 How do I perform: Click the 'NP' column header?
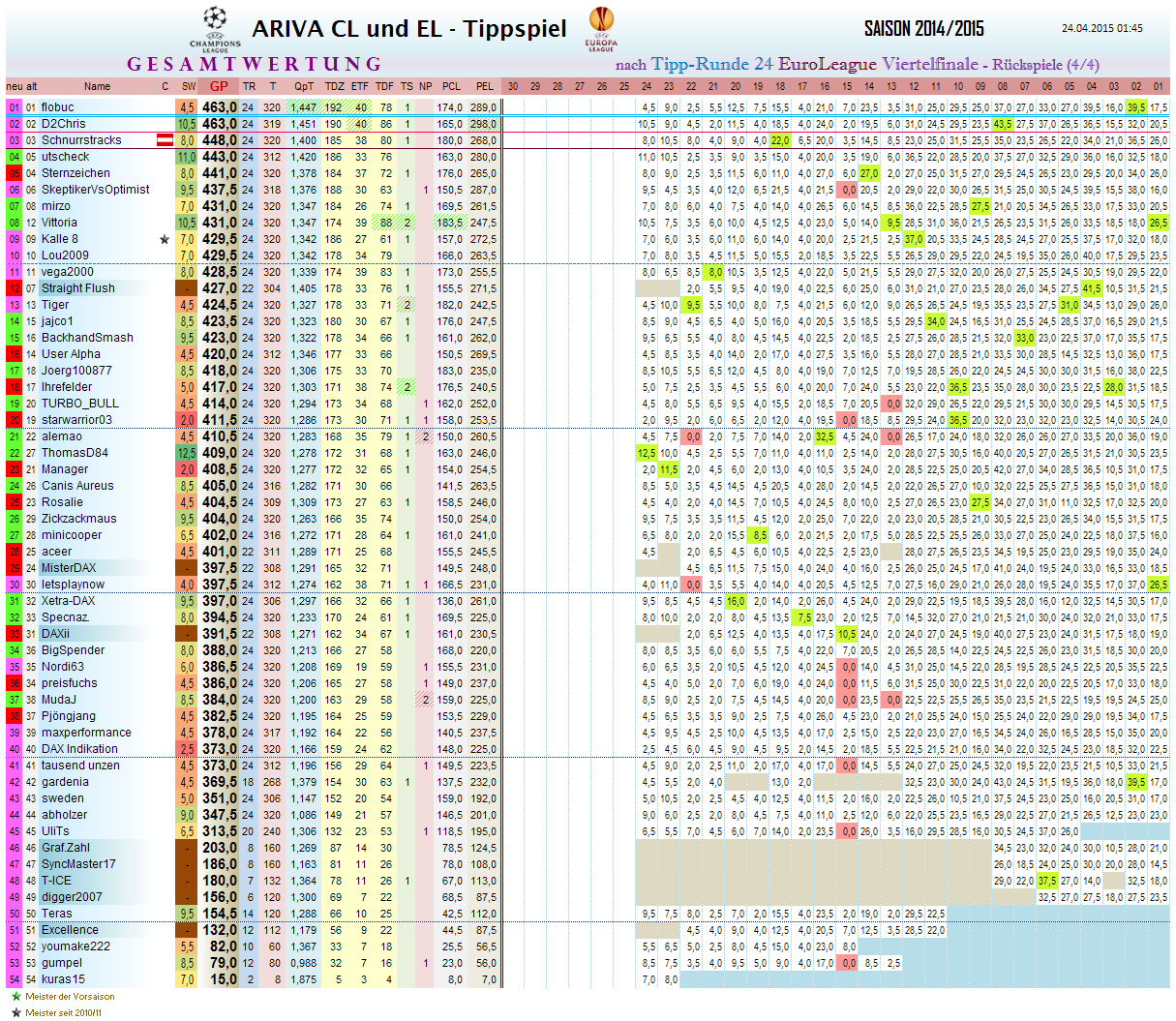426,87
